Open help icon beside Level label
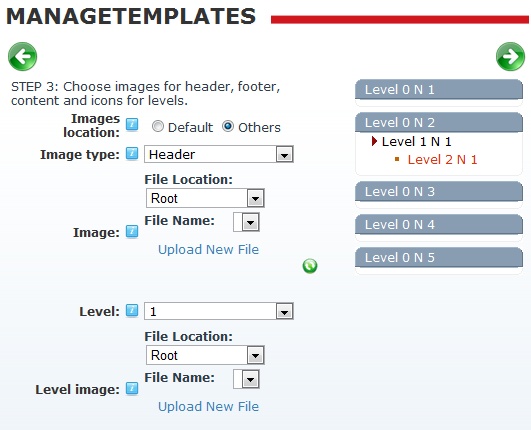 pyautogui.click(x=132, y=310)
